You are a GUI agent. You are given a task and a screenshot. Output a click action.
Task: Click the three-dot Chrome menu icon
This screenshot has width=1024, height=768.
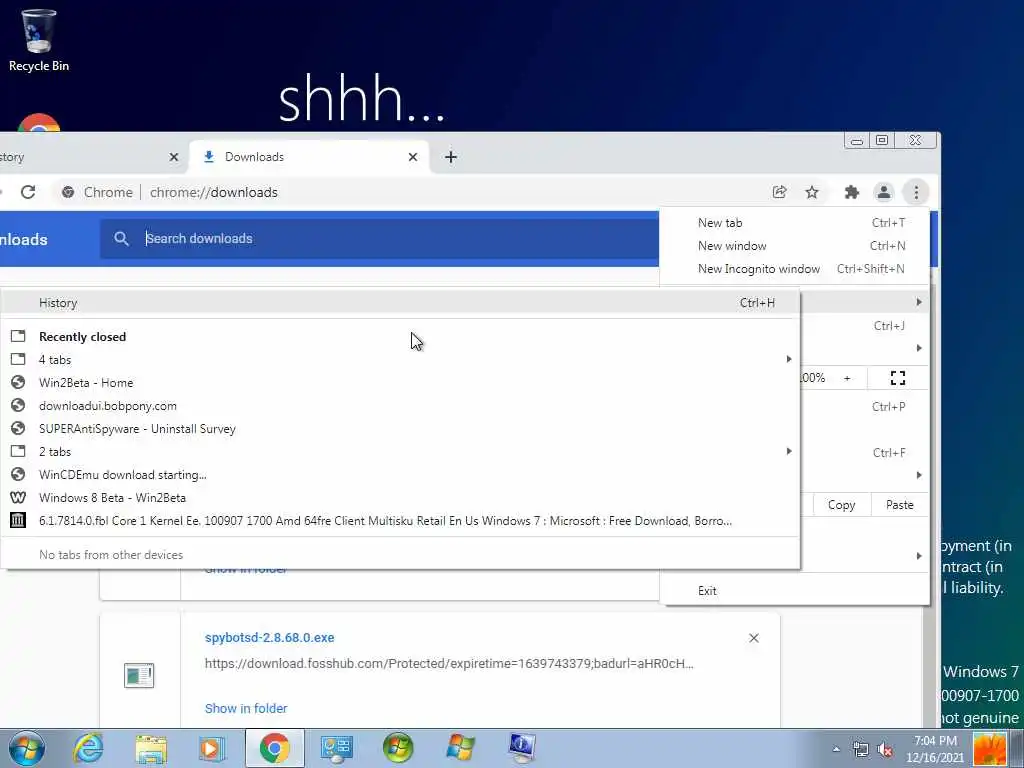click(x=916, y=192)
